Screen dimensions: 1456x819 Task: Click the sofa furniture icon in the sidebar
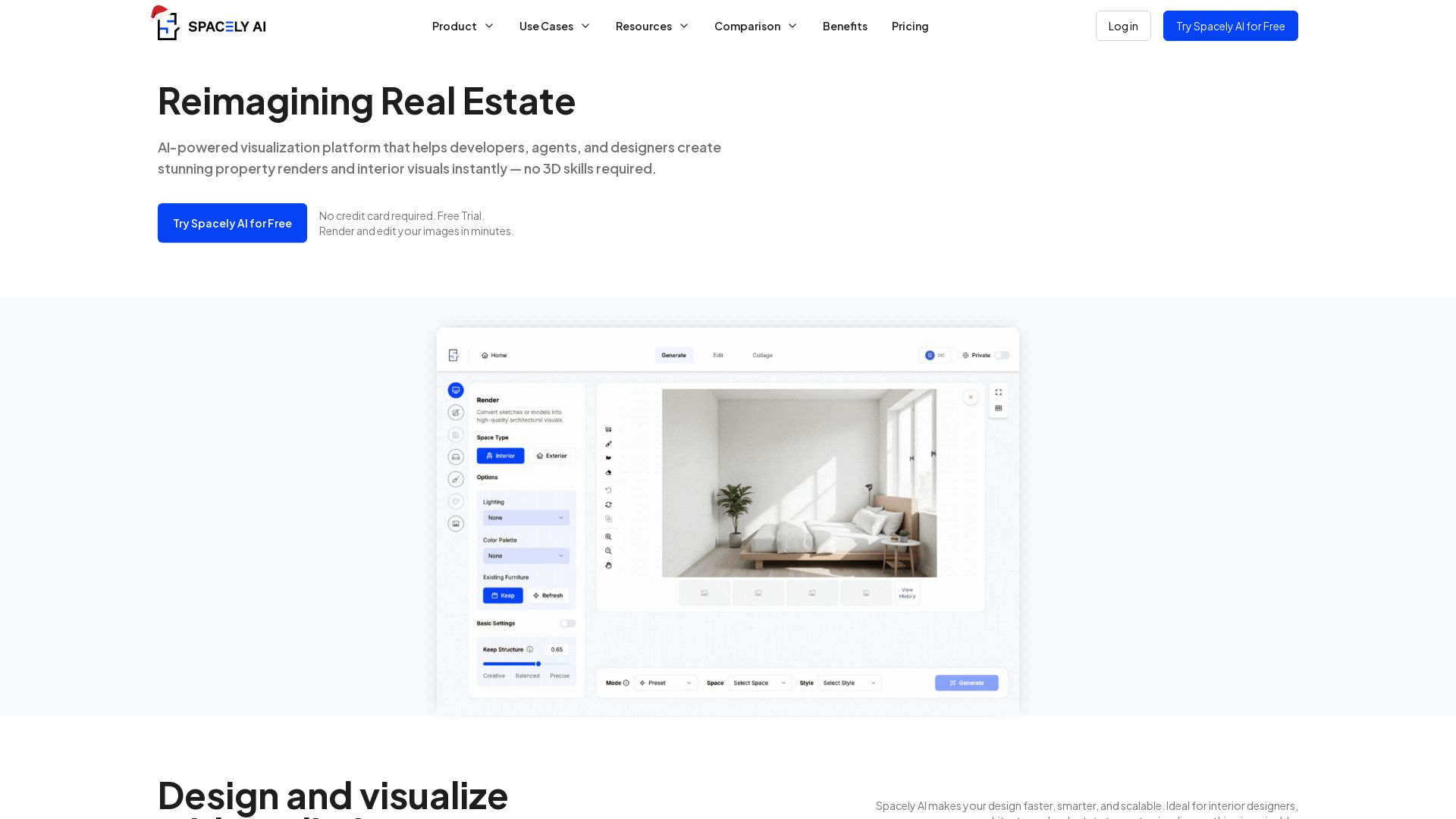click(x=456, y=457)
